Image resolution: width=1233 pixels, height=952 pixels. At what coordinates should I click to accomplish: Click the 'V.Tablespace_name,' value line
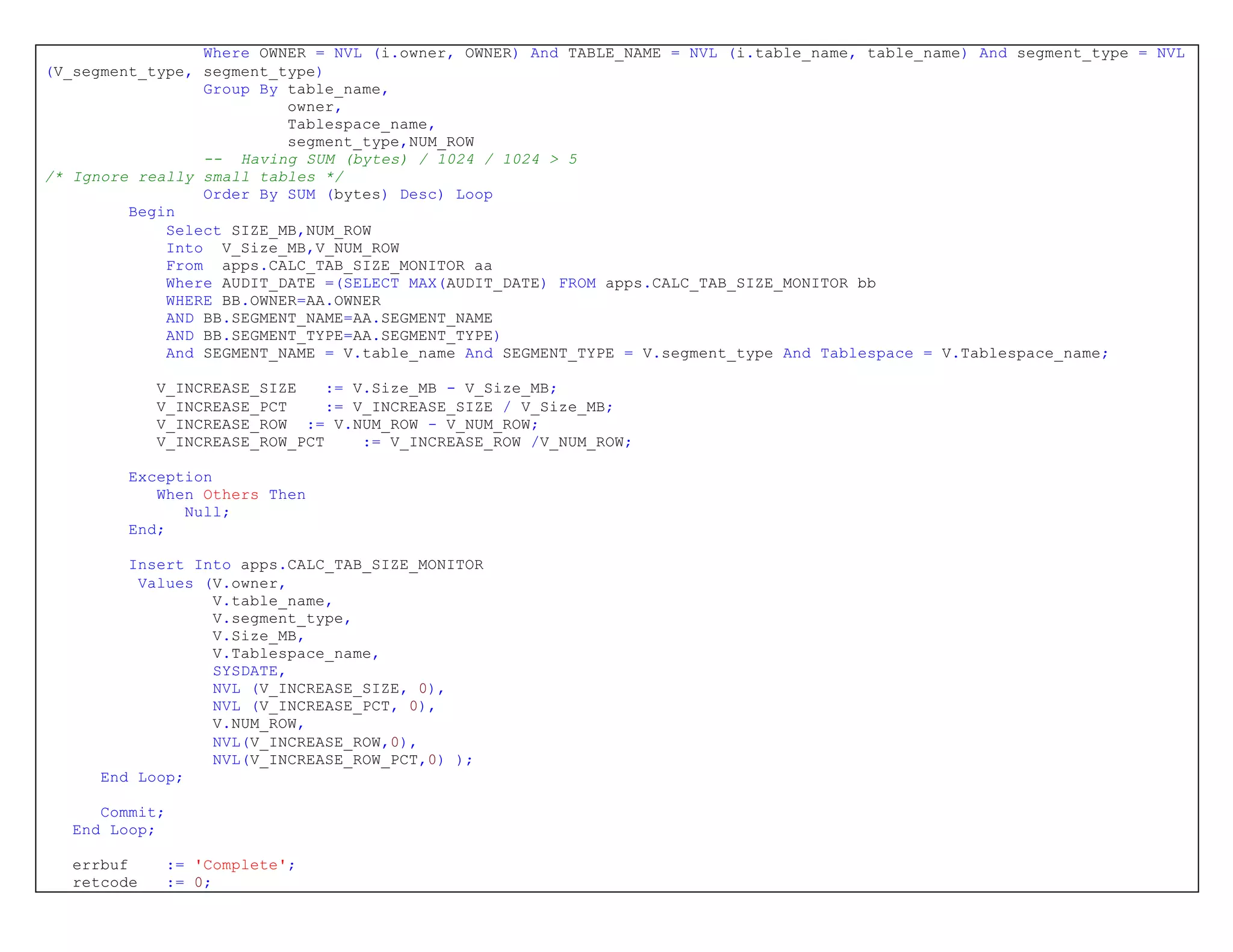pyautogui.click(x=296, y=654)
